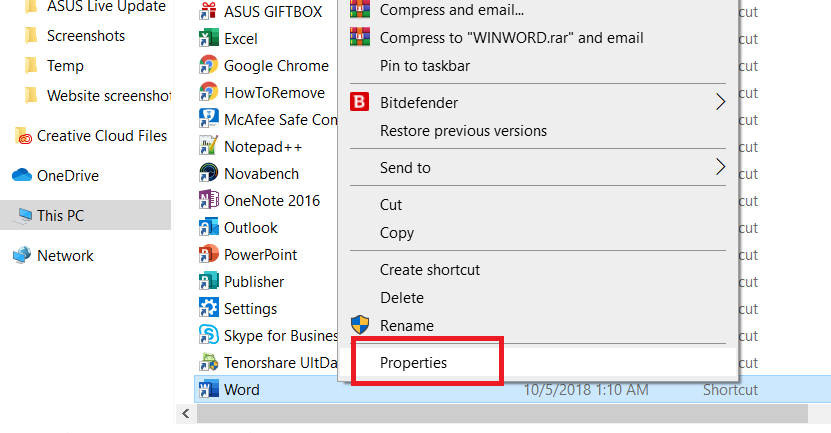This screenshot has width=831, height=433.
Task: Click the ASUS GIFTBOX shortcut icon
Action: [208, 11]
